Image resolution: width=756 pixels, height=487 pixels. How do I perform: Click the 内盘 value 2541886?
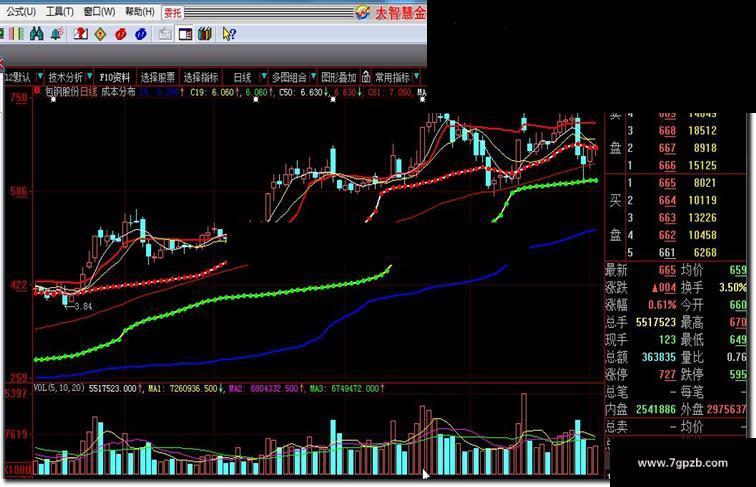tap(656, 409)
